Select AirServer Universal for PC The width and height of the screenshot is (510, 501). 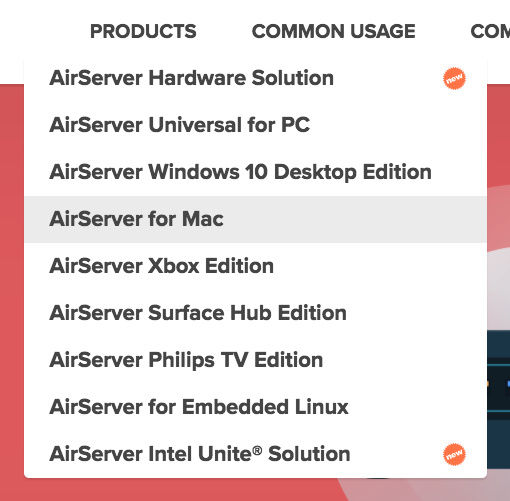256,125
